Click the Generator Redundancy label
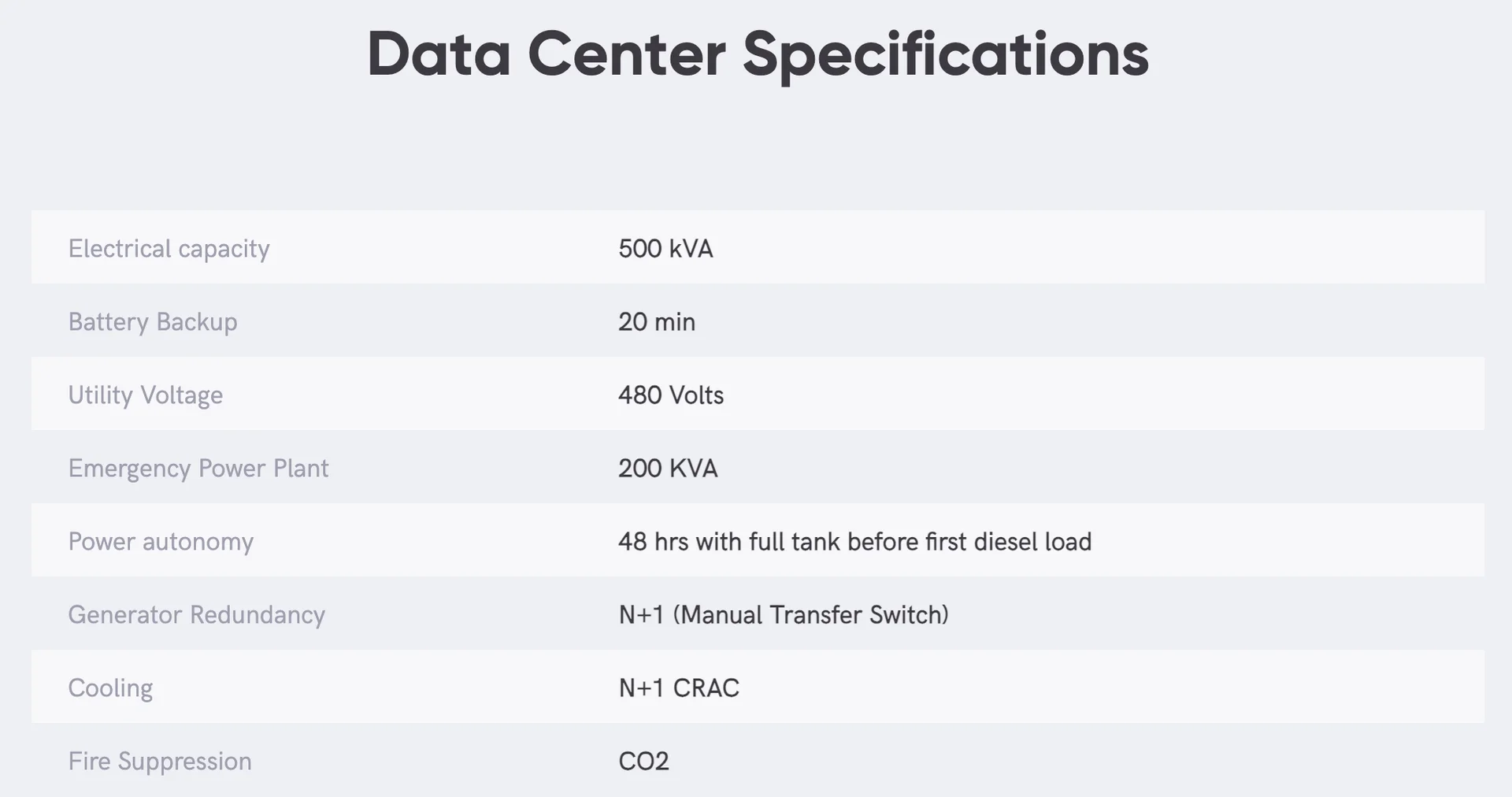 tap(196, 614)
